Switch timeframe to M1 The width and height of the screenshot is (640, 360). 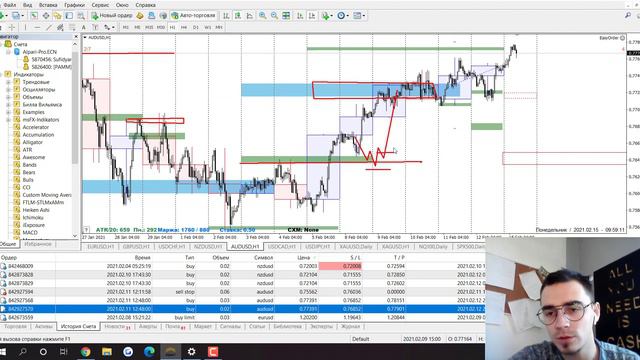pos(125,27)
